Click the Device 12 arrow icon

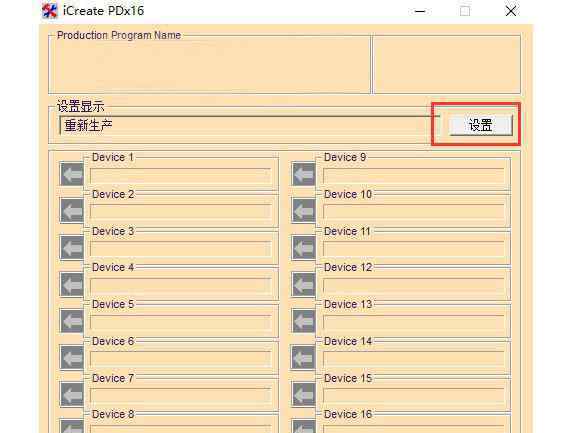click(304, 284)
